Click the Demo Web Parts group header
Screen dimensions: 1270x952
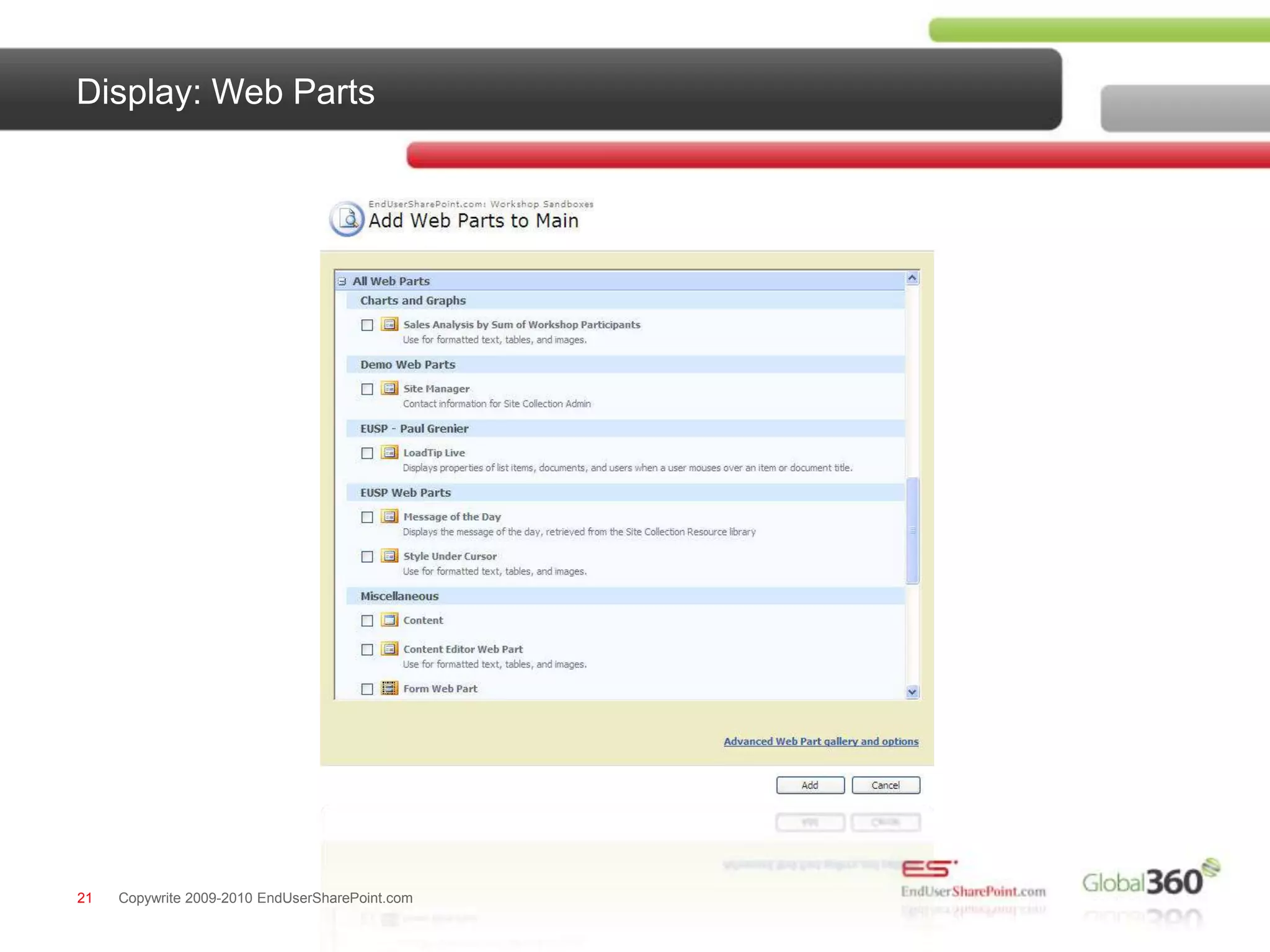point(625,364)
